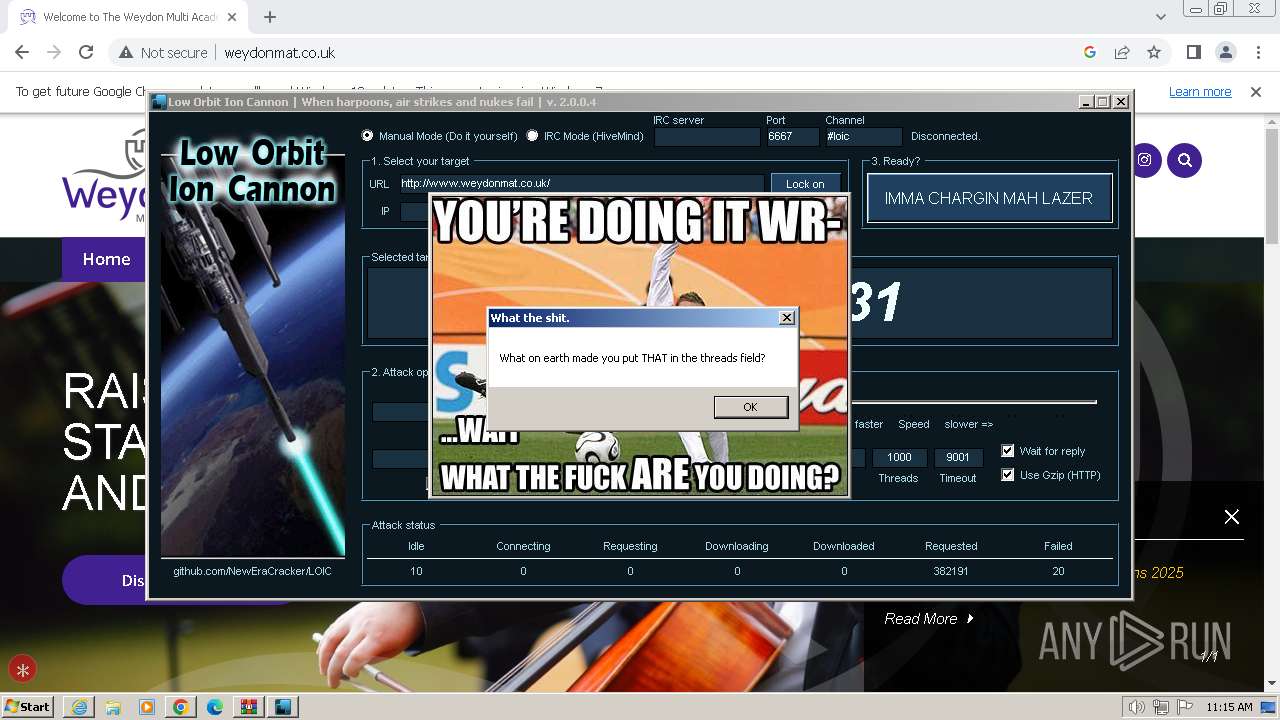
Task: Click the IMMA CHARGIN MAH LAZER button
Action: tap(989, 198)
